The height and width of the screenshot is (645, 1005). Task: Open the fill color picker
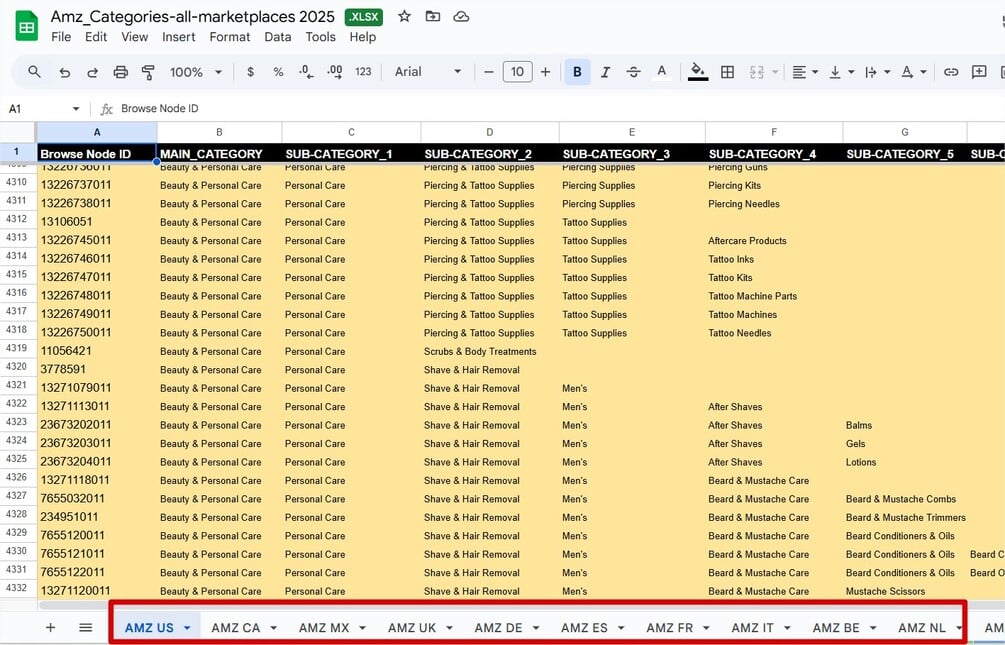point(697,71)
